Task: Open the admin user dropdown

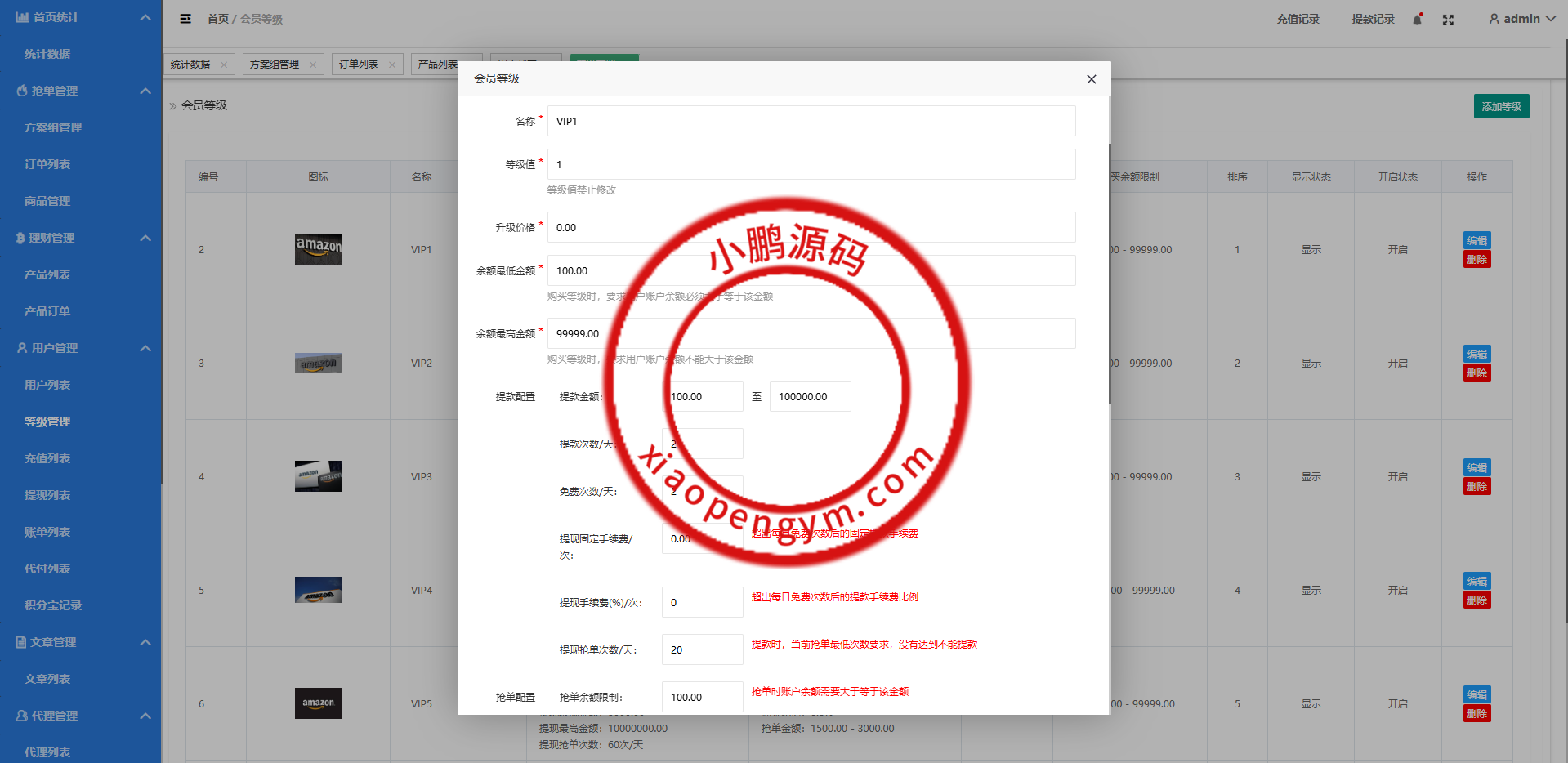Action: [1521, 19]
